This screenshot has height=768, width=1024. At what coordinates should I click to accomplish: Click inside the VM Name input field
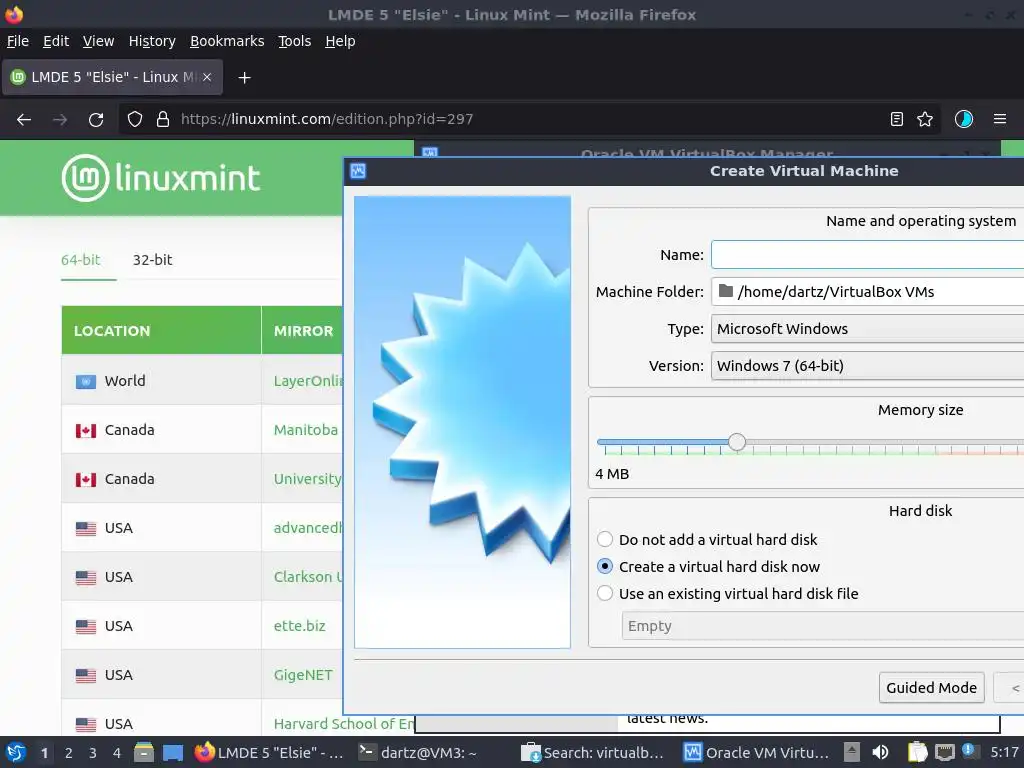(867, 255)
